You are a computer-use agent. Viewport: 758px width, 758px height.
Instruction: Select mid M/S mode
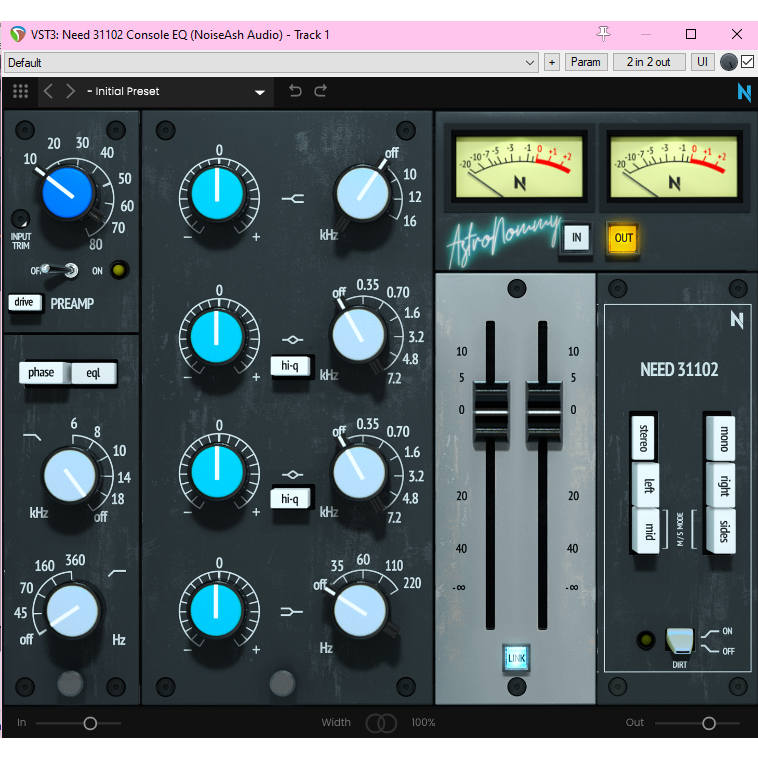[645, 531]
